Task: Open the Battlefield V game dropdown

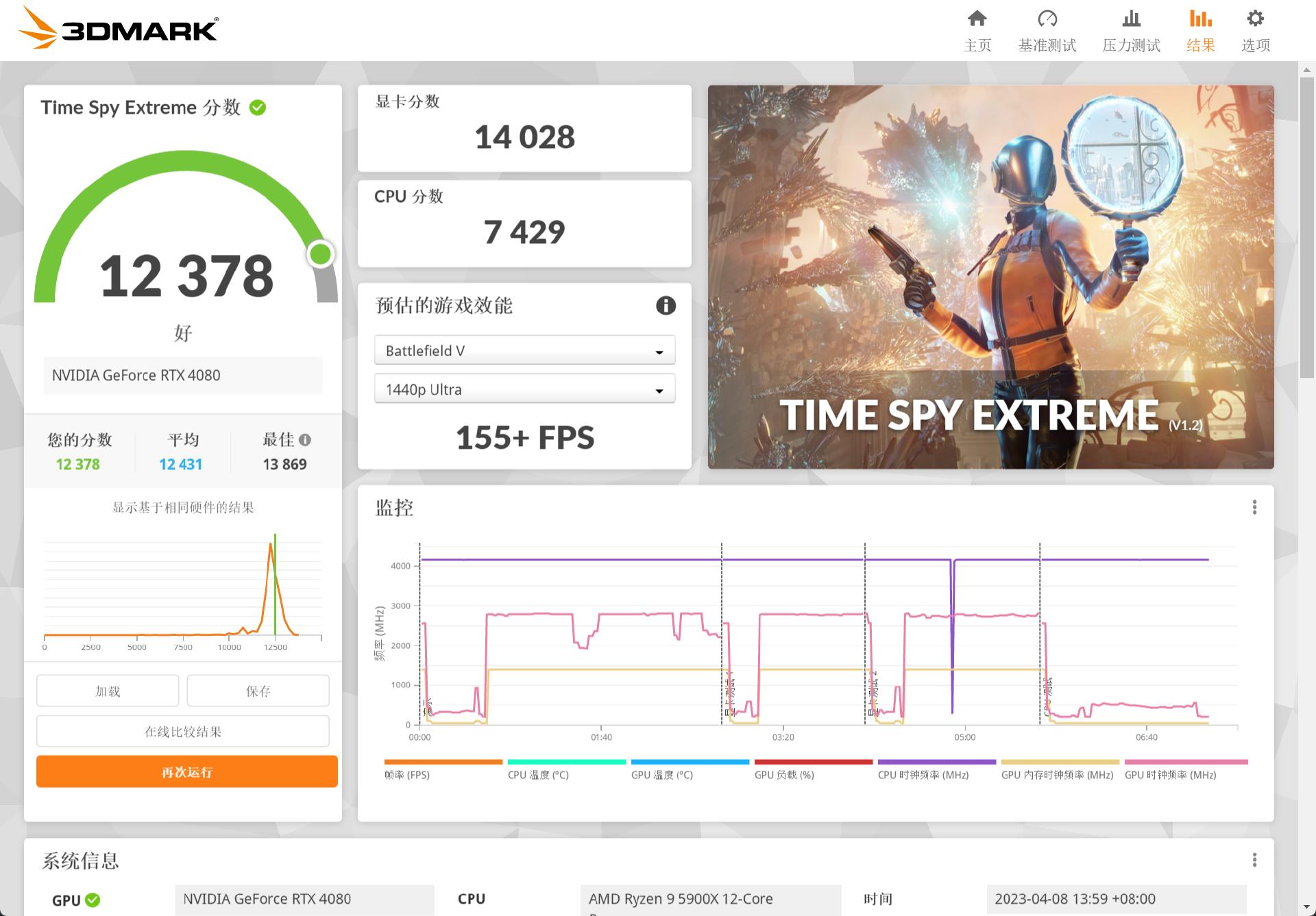Action: coord(524,350)
